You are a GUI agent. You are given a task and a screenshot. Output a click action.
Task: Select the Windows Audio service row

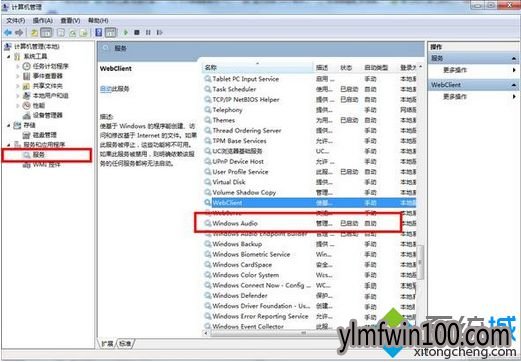coord(309,223)
